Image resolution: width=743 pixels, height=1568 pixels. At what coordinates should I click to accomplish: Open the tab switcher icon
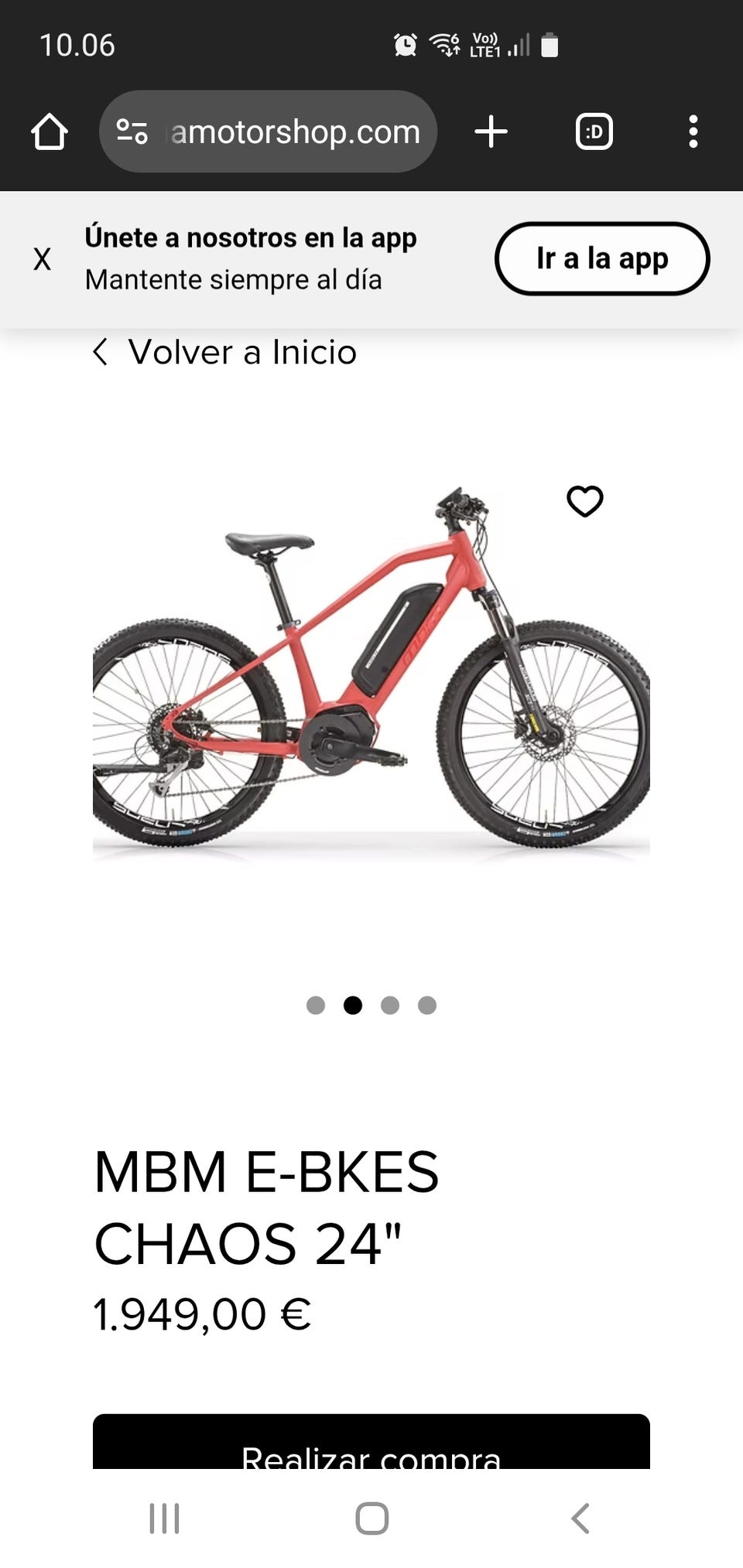click(x=594, y=132)
